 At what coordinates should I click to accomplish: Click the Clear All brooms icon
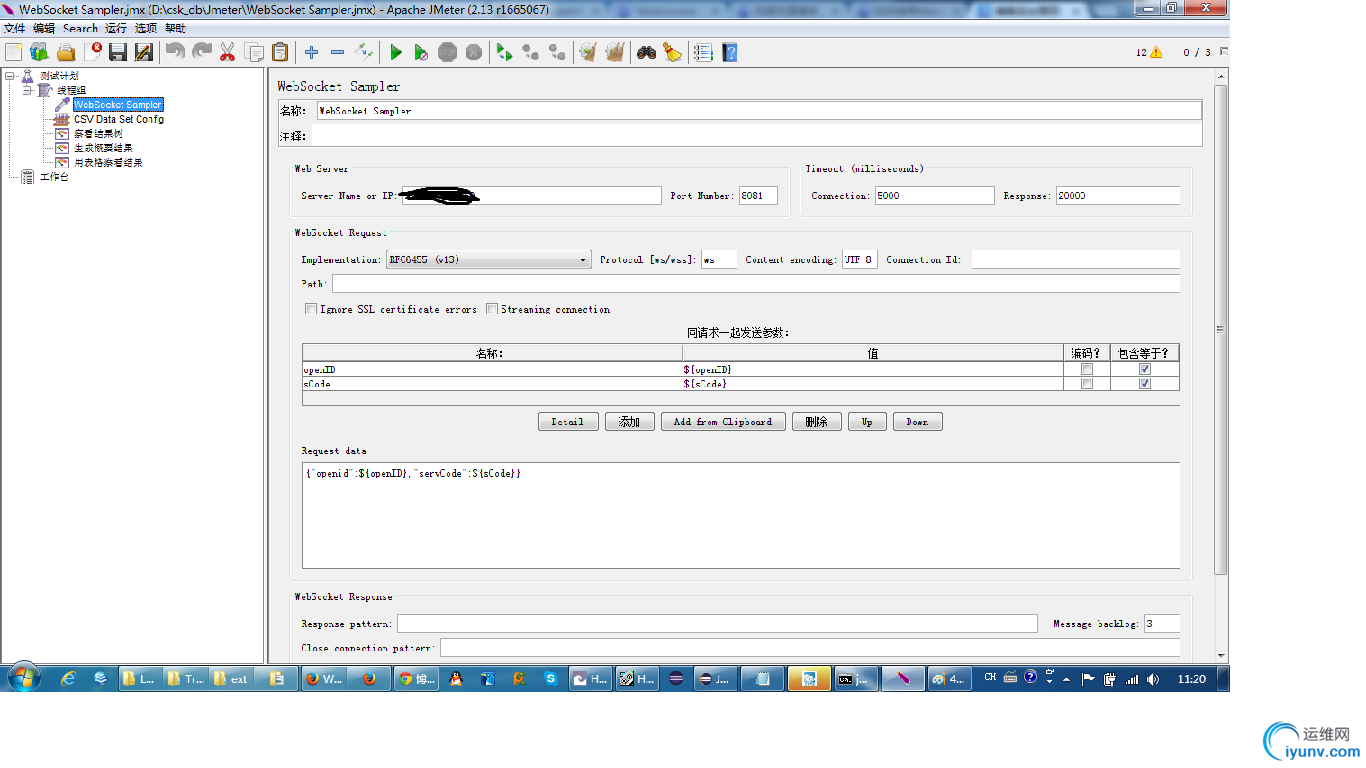point(615,52)
